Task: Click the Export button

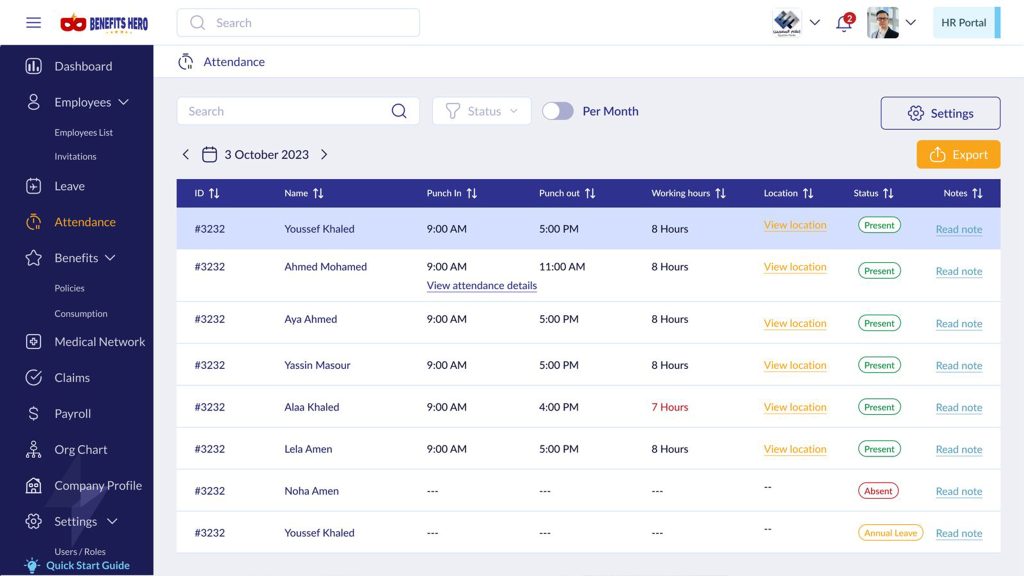Action: [x=958, y=155]
